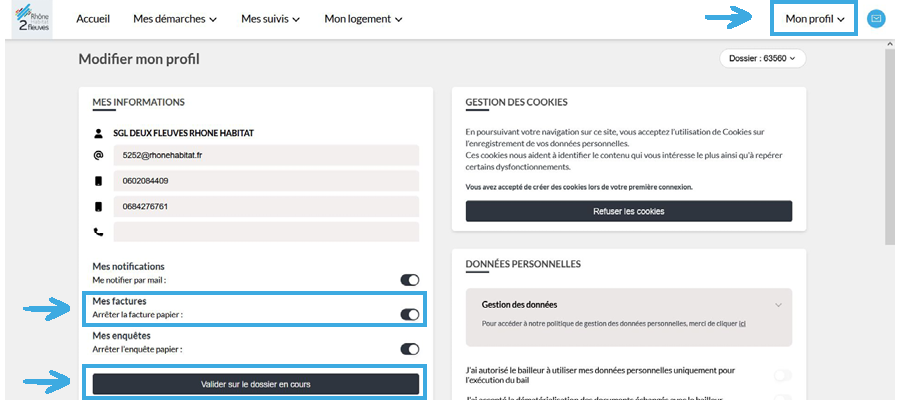Viewport: 900px width, 400px height.
Task: Open the 'Mon profil' dropdown menu
Action: click(815, 19)
